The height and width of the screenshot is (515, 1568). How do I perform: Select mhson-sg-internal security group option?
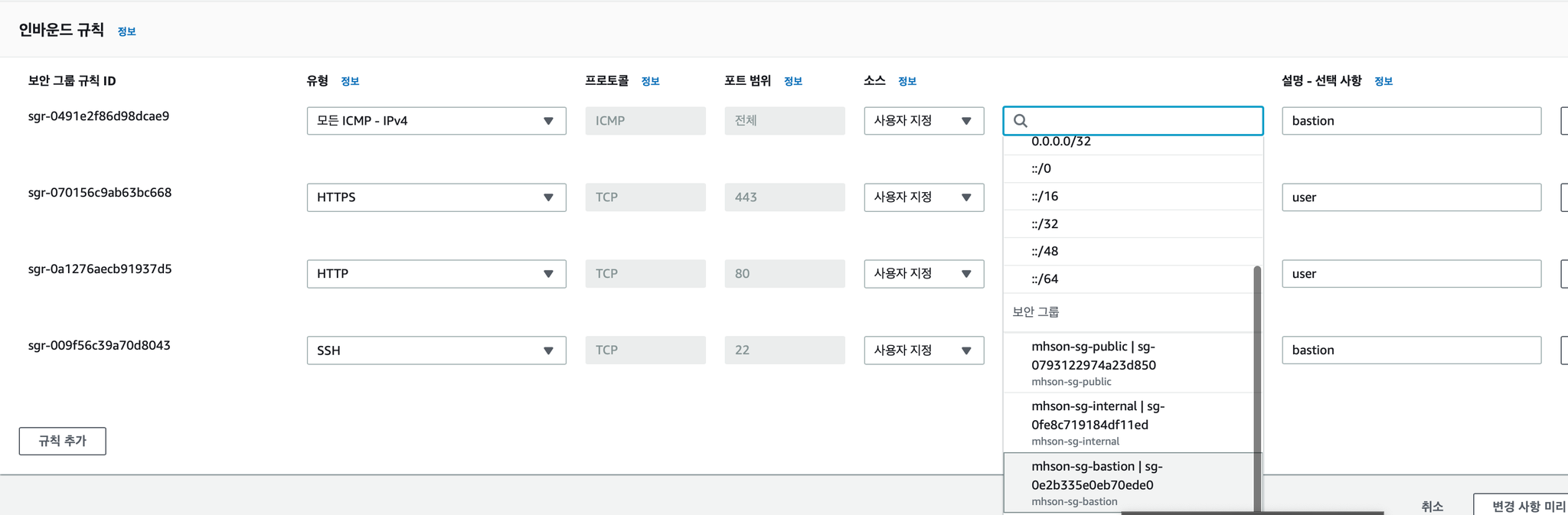(1129, 422)
